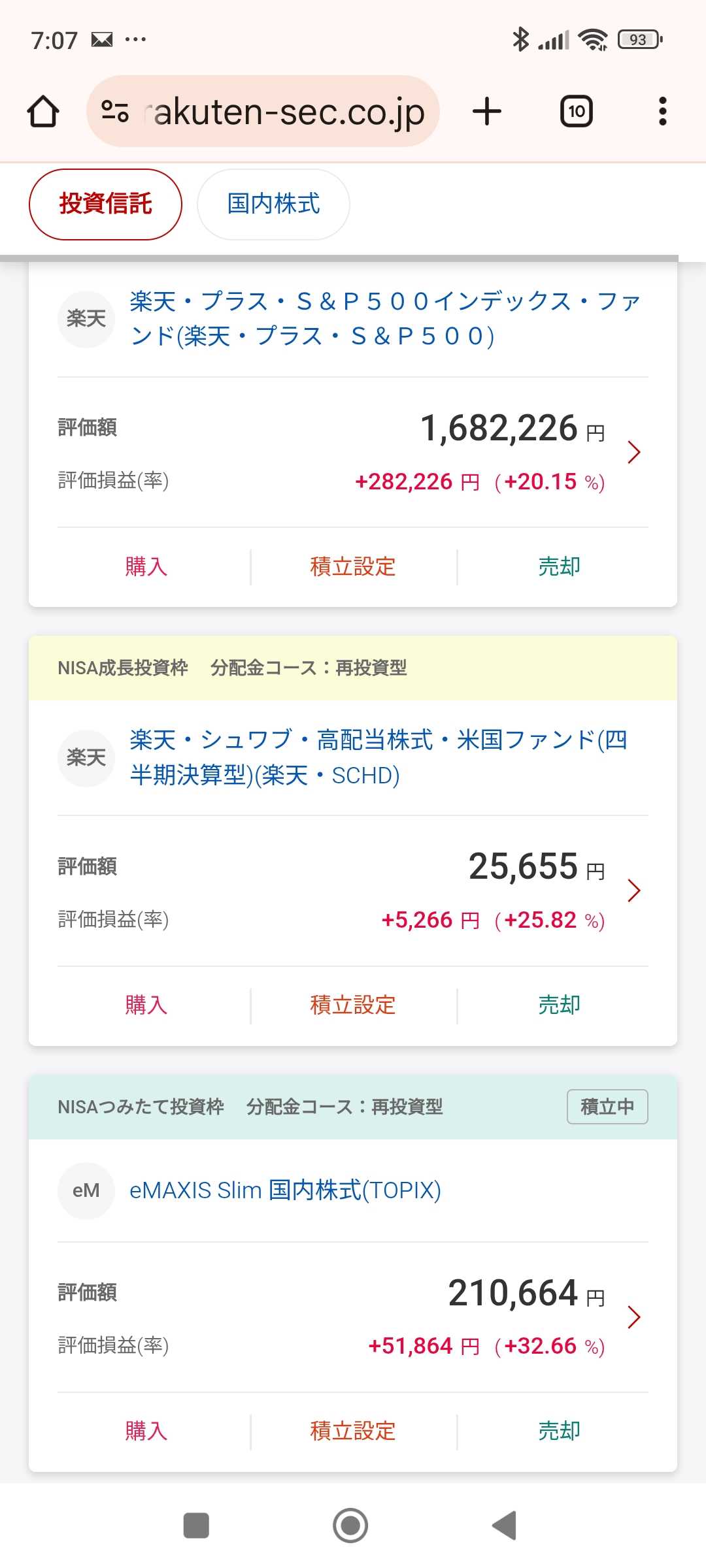
Task: Expand S&P500 fund details chevron
Action: point(633,452)
